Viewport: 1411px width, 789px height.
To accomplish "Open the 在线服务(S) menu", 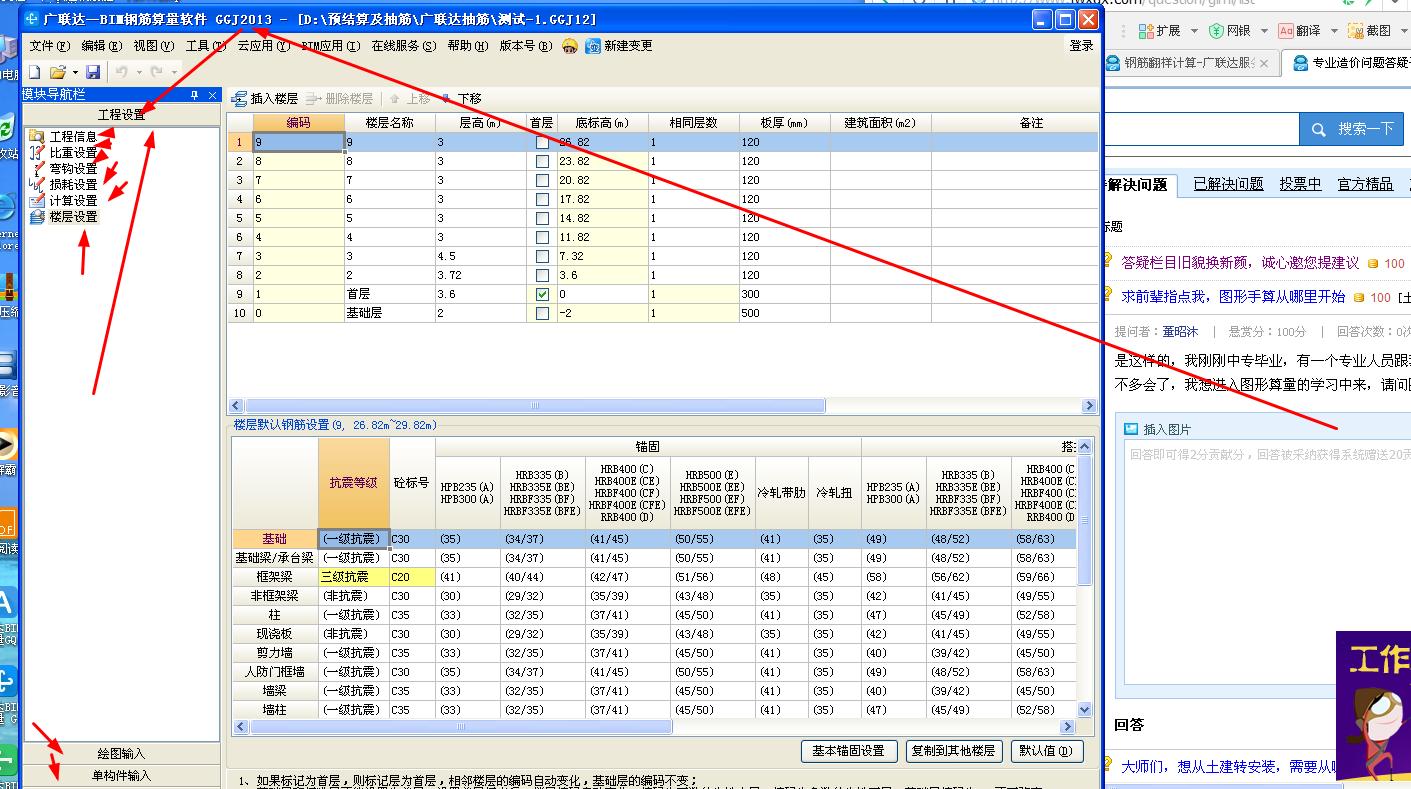I will [x=404, y=46].
